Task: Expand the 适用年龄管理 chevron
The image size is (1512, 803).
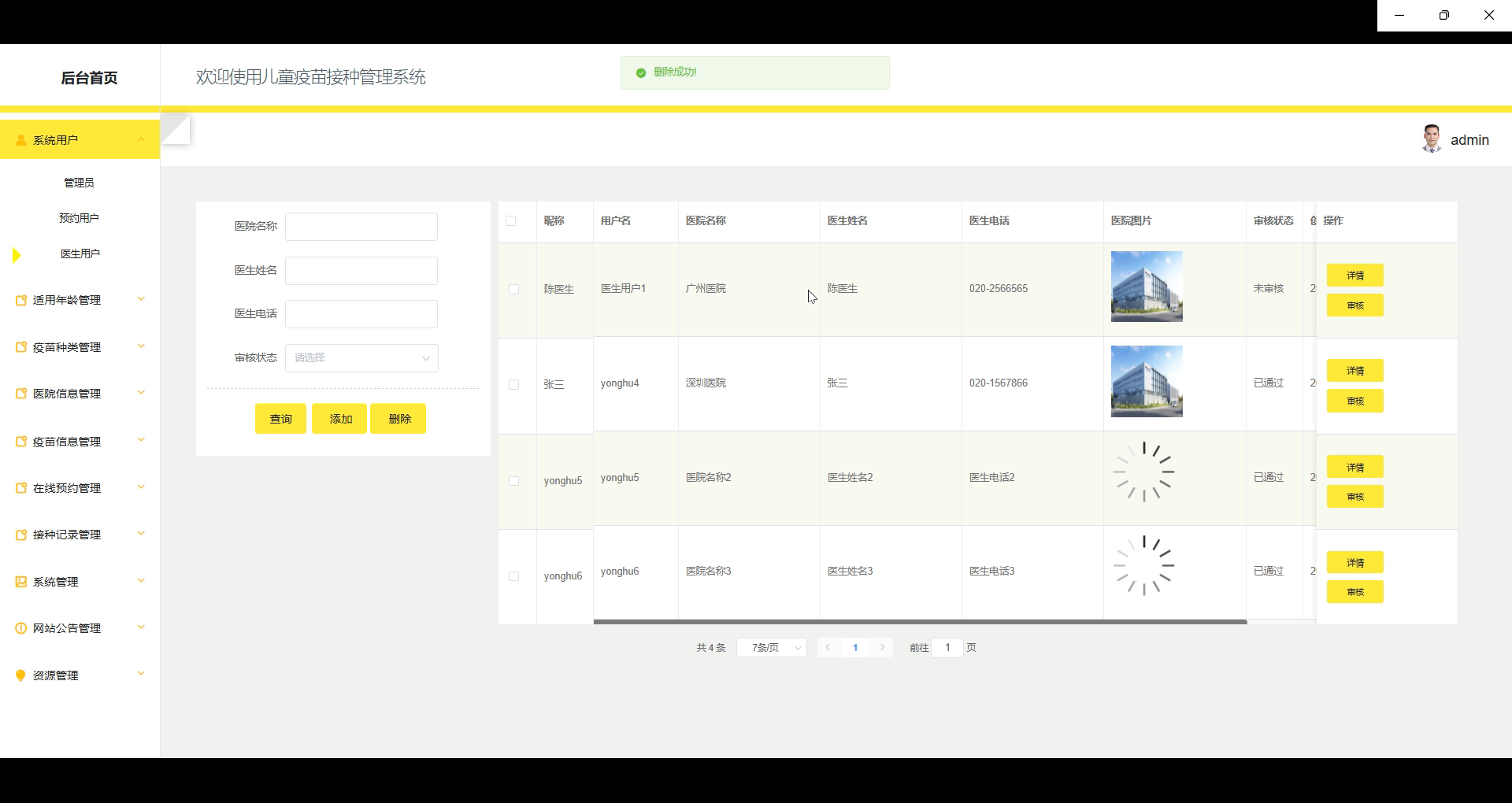Action: 142,299
